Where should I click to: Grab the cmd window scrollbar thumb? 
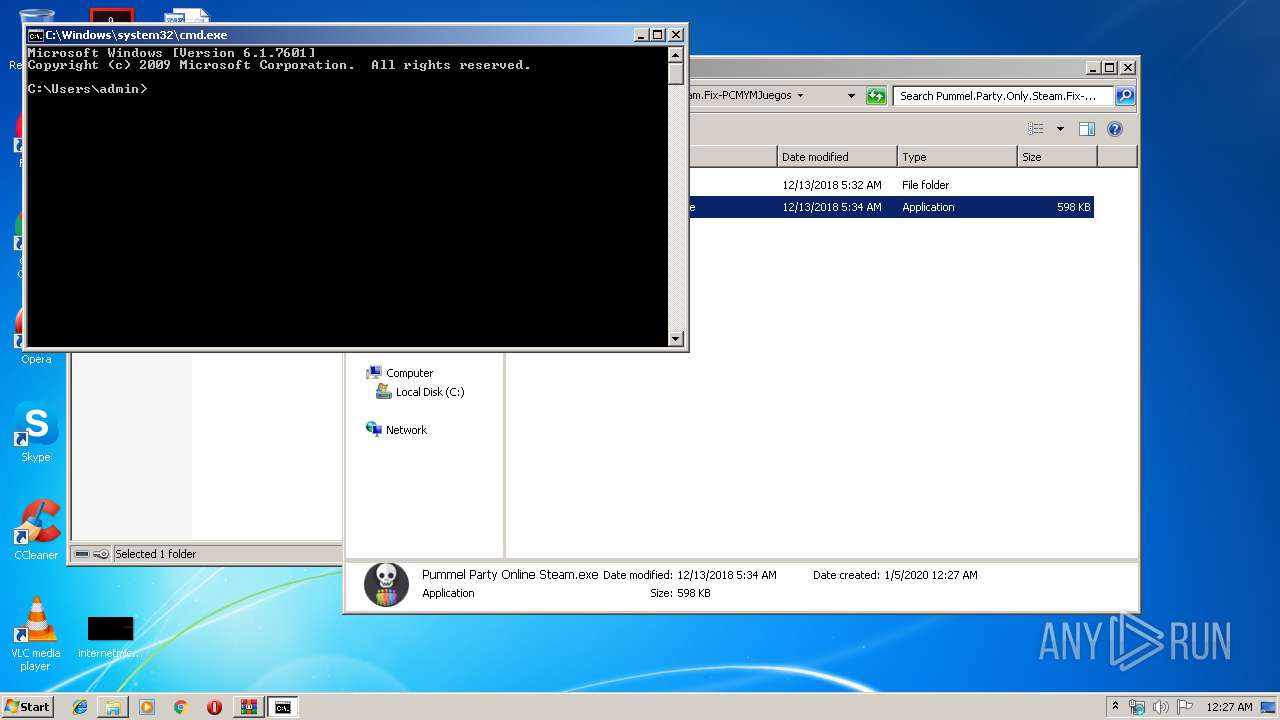click(676, 74)
